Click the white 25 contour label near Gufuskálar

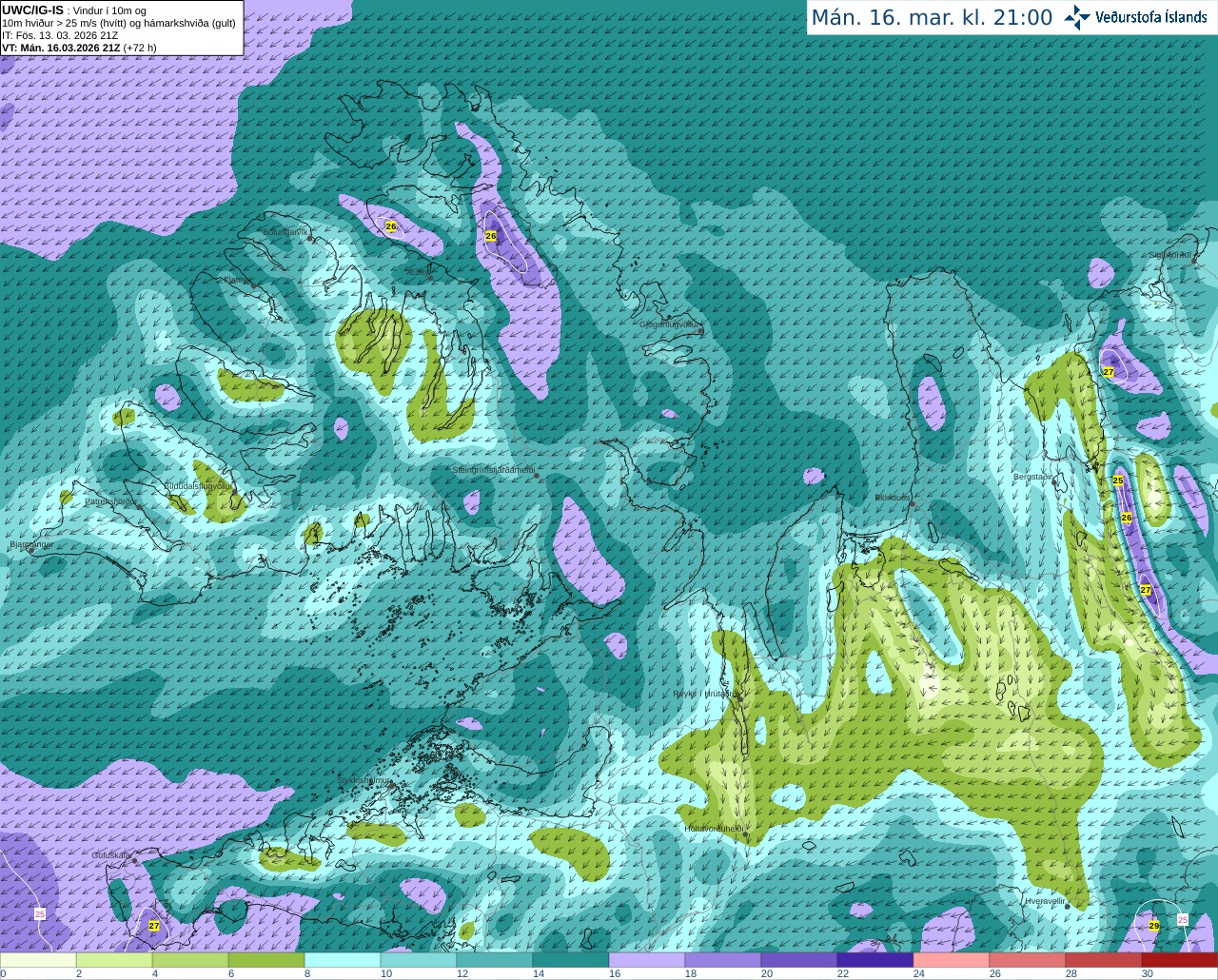pyautogui.click(x=40, y=913)
